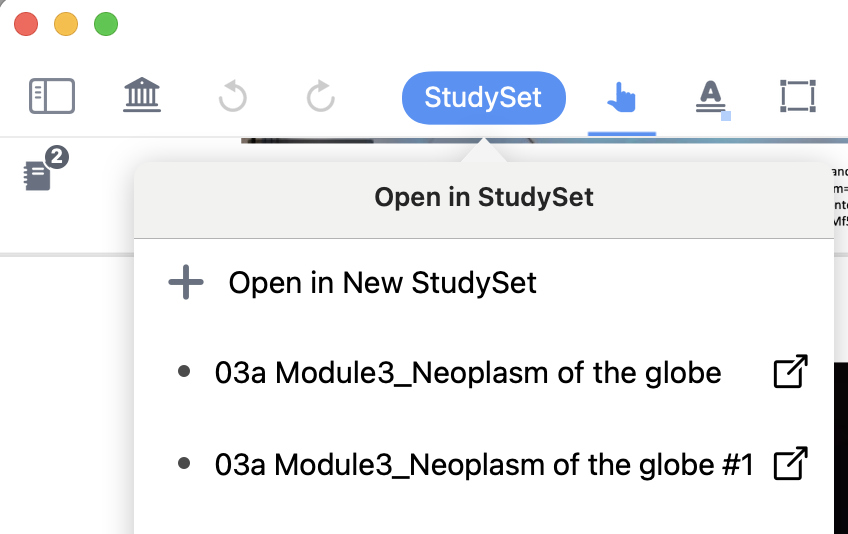Open external link icon for first StudySet
Screen dimensions: 848x534
tap(791, 373)
